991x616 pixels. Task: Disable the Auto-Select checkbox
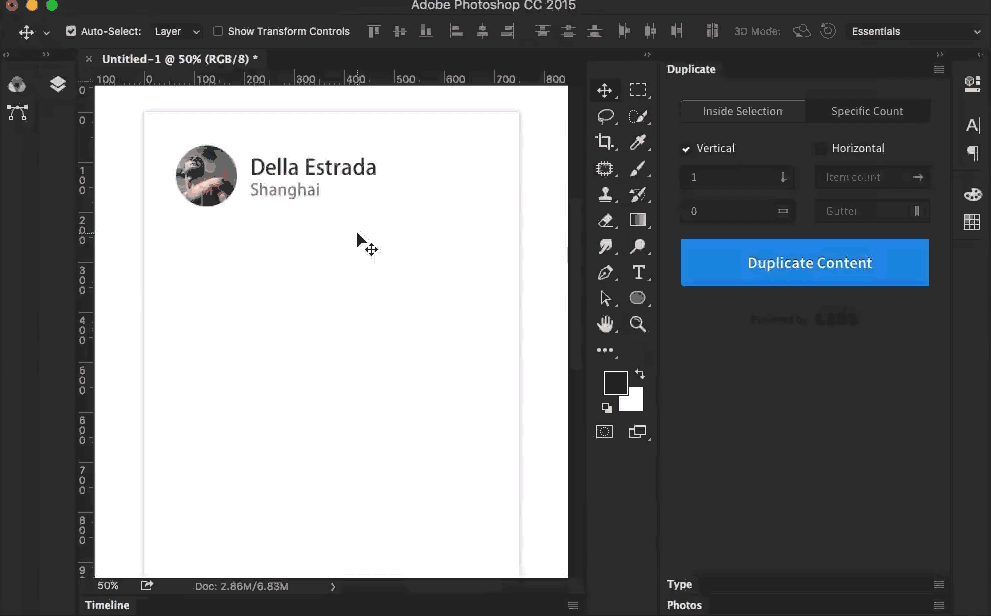[71, 31]
